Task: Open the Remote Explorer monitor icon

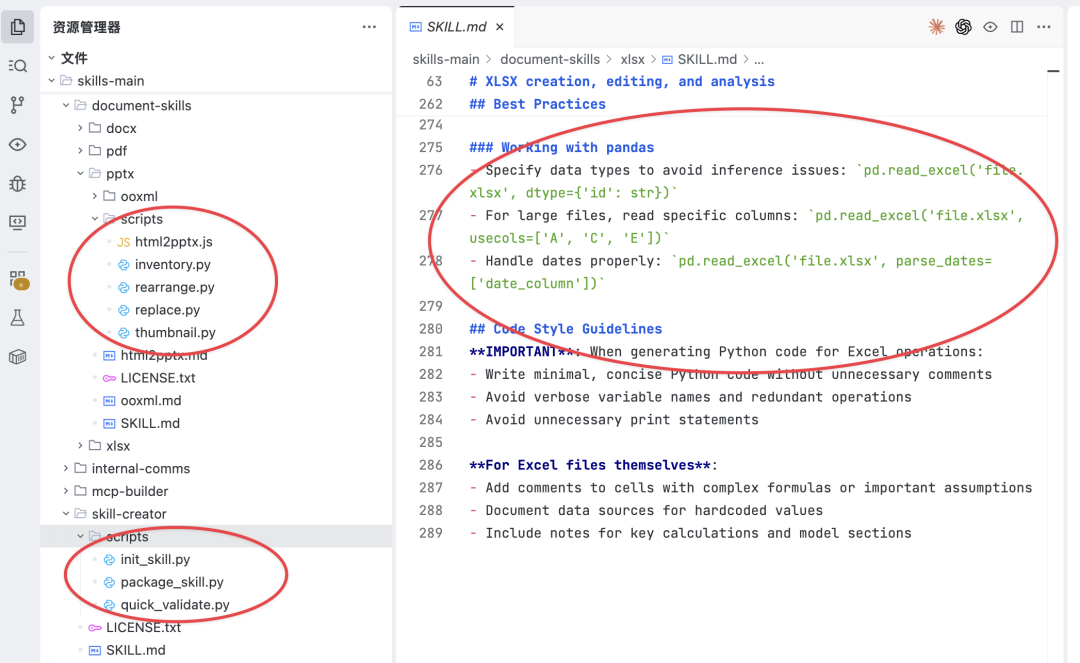Action: pos(18,222)
